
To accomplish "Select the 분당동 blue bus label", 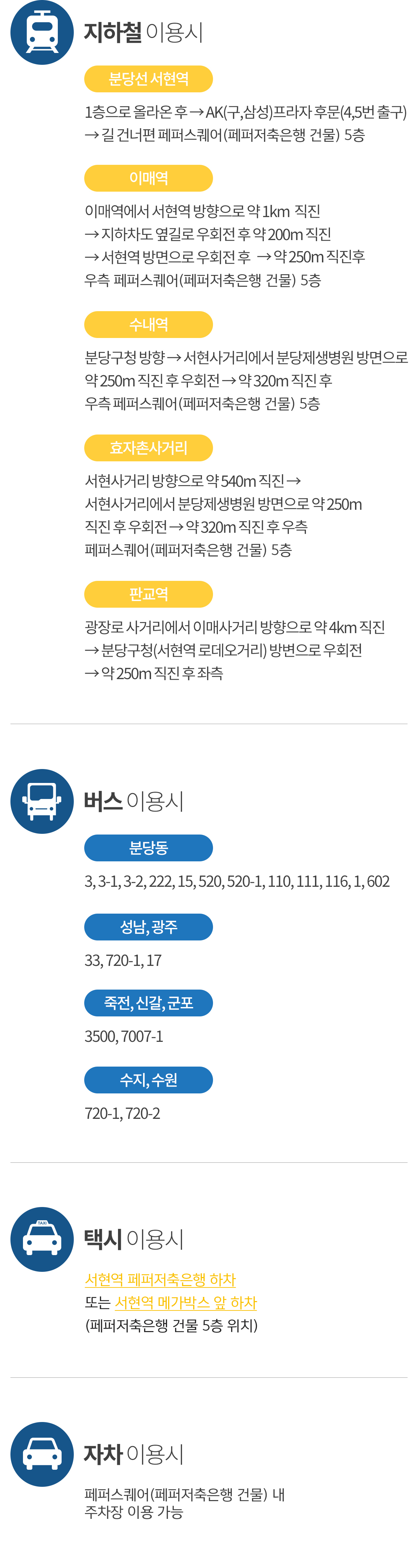I will (148, 848).
